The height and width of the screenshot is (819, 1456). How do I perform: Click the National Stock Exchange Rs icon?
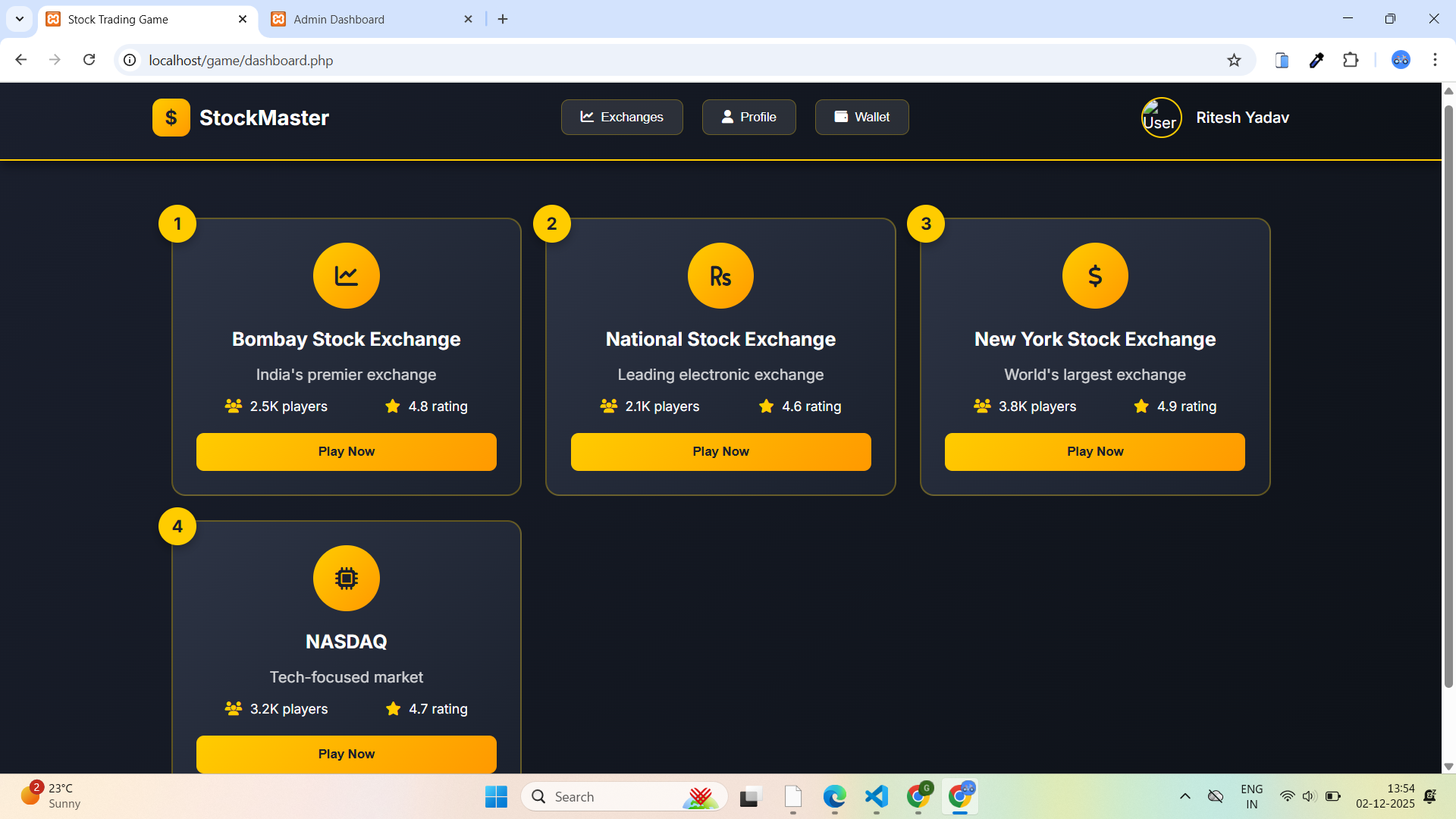(720, 275)
